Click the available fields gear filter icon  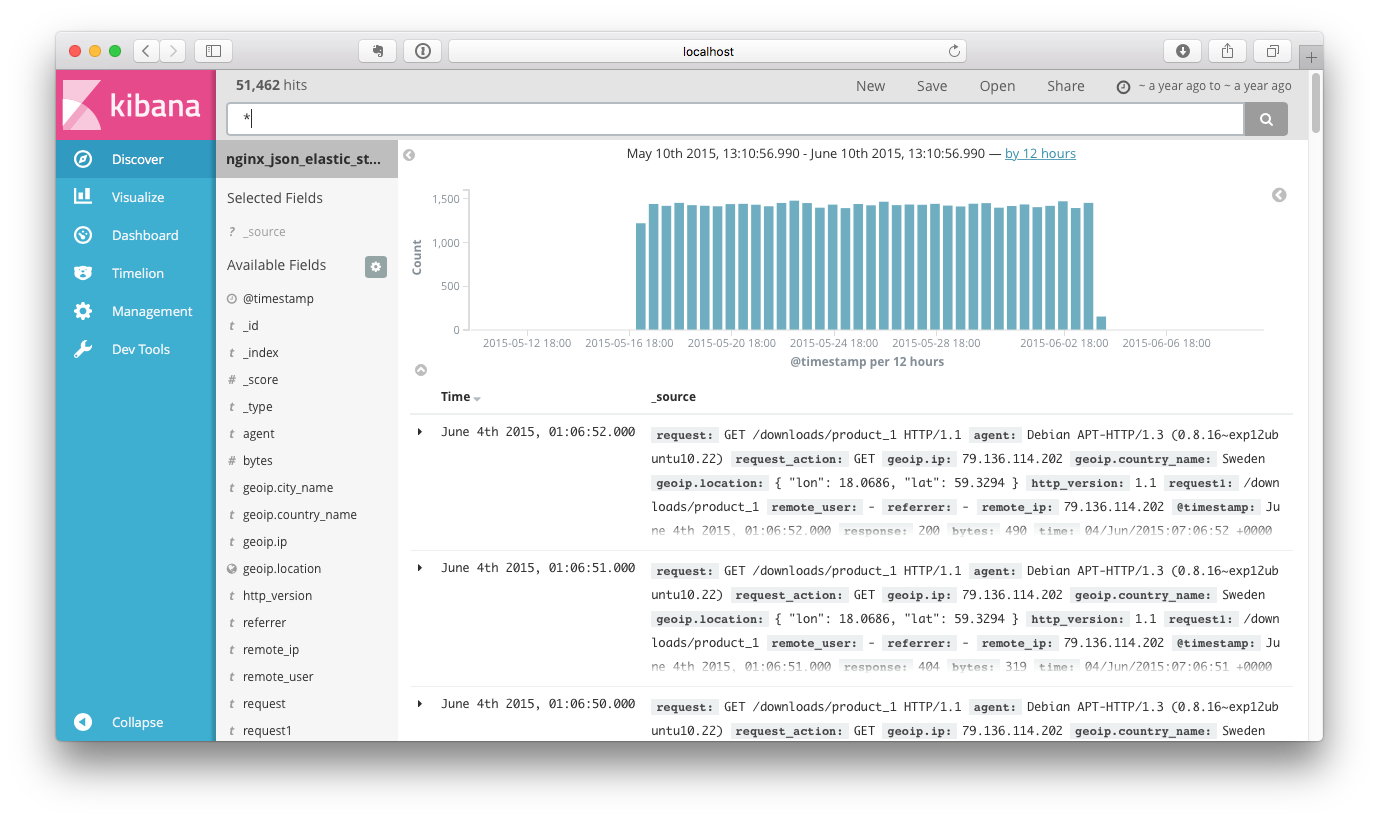point(376,266)
